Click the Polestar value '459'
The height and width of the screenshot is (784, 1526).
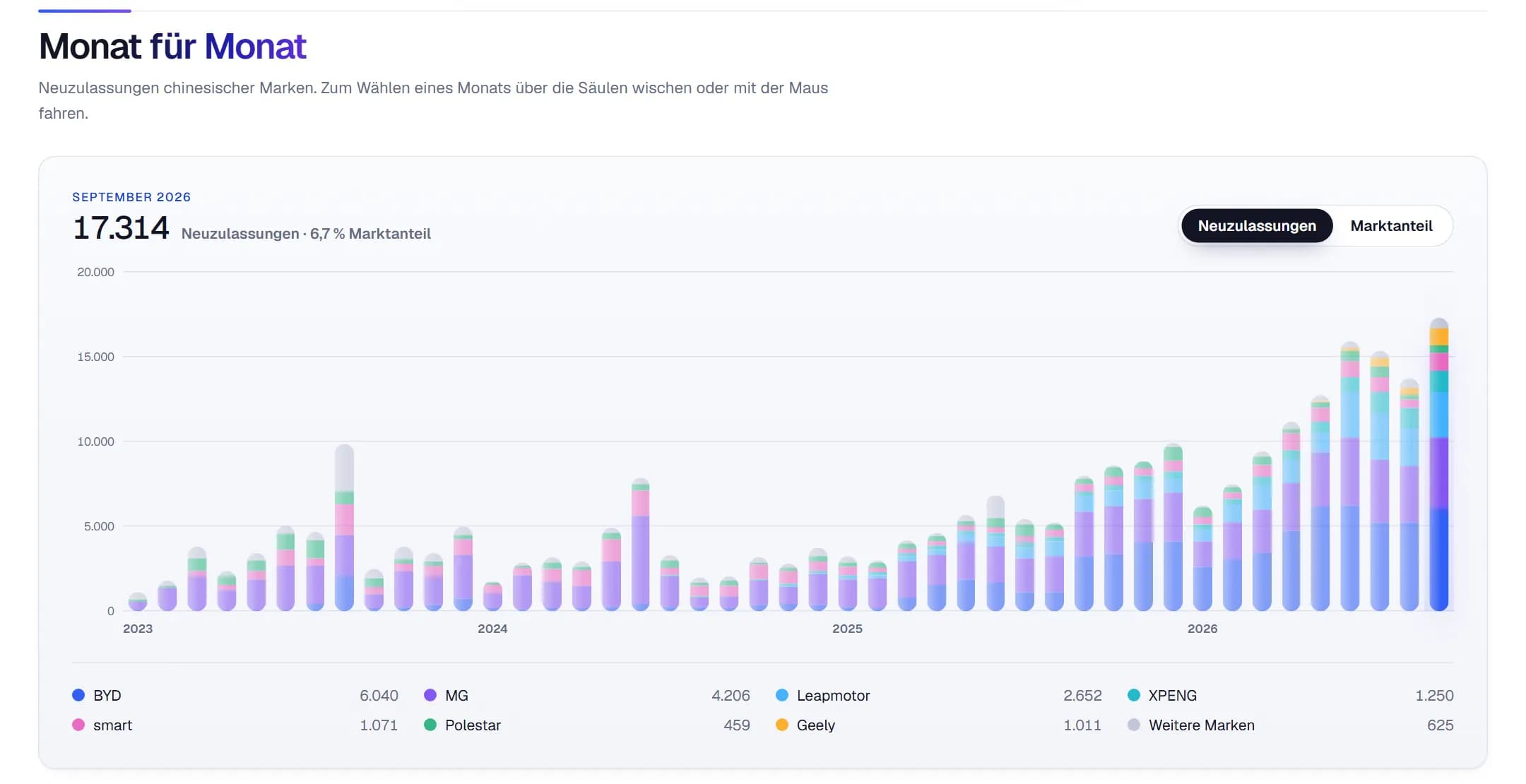(737, 725)
